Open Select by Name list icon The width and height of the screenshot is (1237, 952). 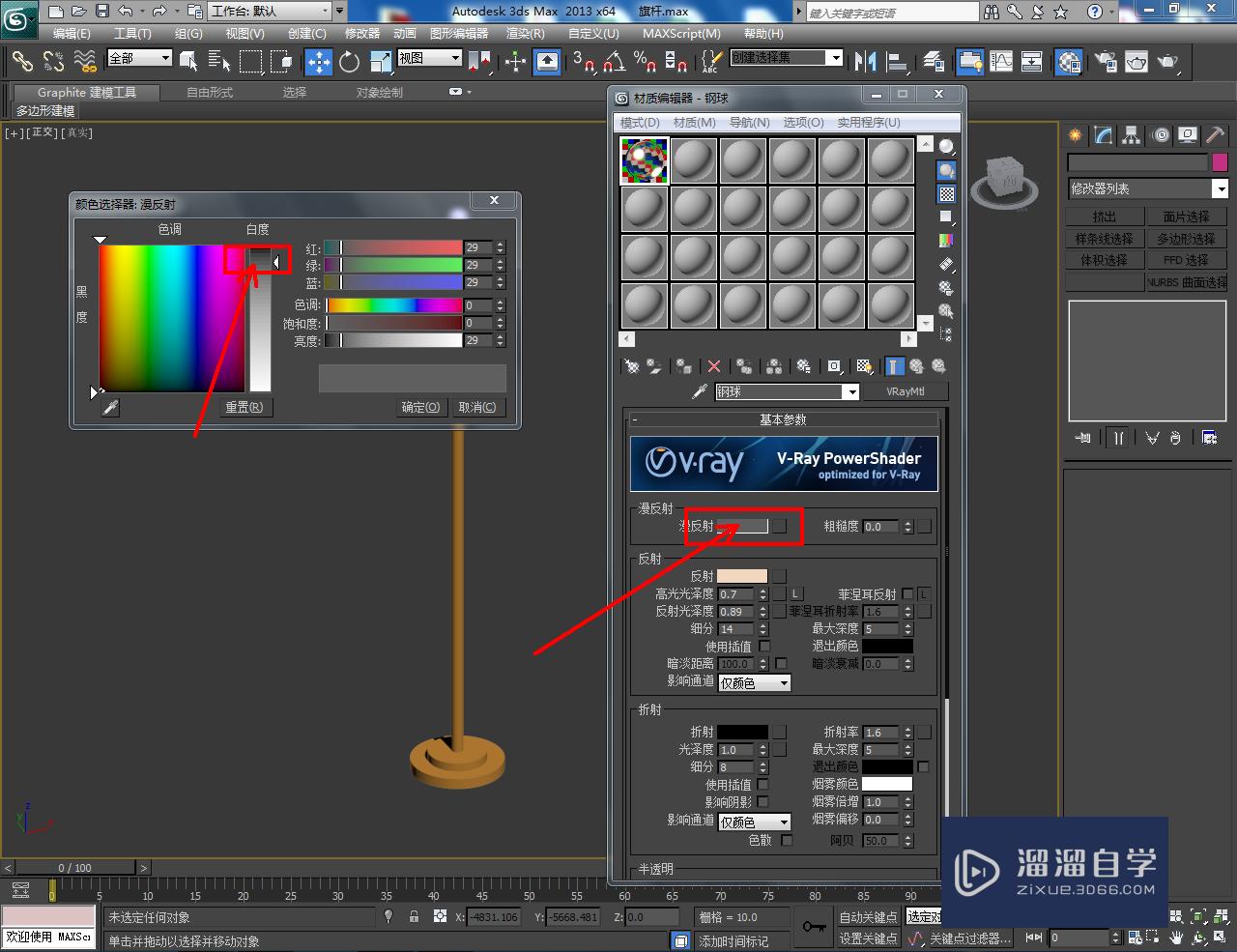point(219,62)
